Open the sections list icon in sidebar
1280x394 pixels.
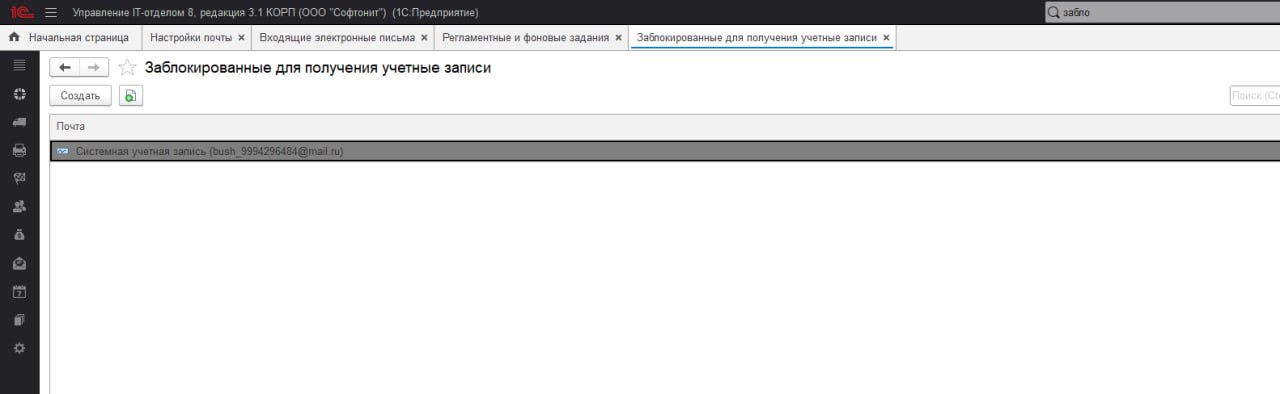coord(19,65)
